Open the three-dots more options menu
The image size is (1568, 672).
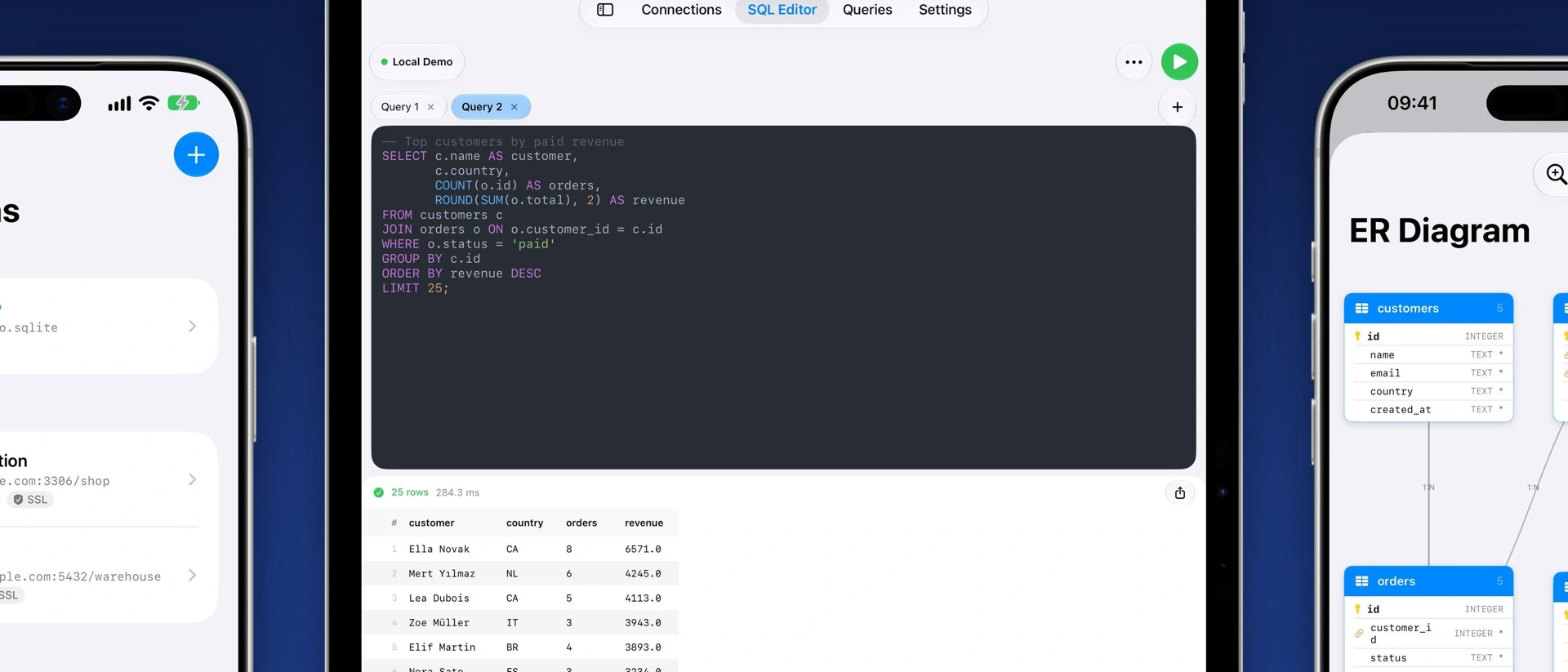point(1134,62)
